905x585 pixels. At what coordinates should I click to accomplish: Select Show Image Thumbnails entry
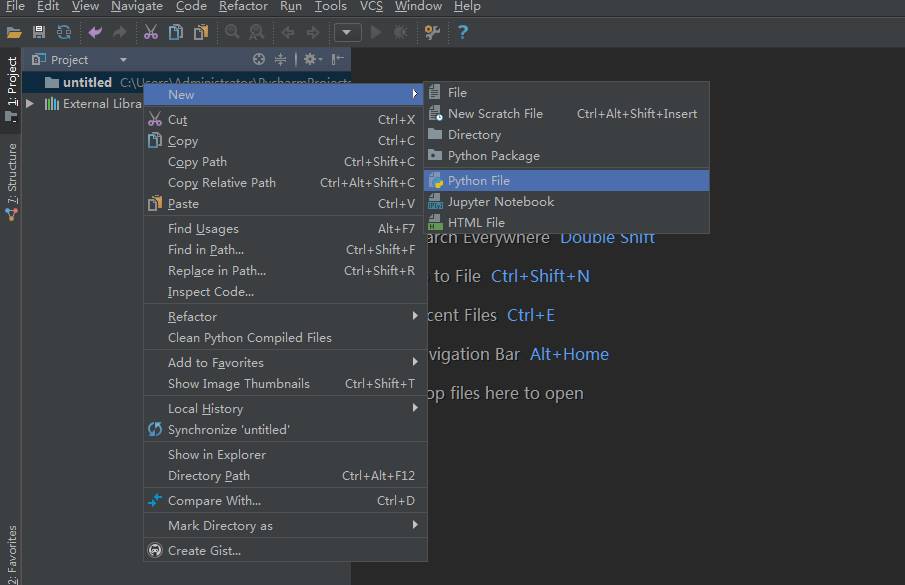coord(283,384)
